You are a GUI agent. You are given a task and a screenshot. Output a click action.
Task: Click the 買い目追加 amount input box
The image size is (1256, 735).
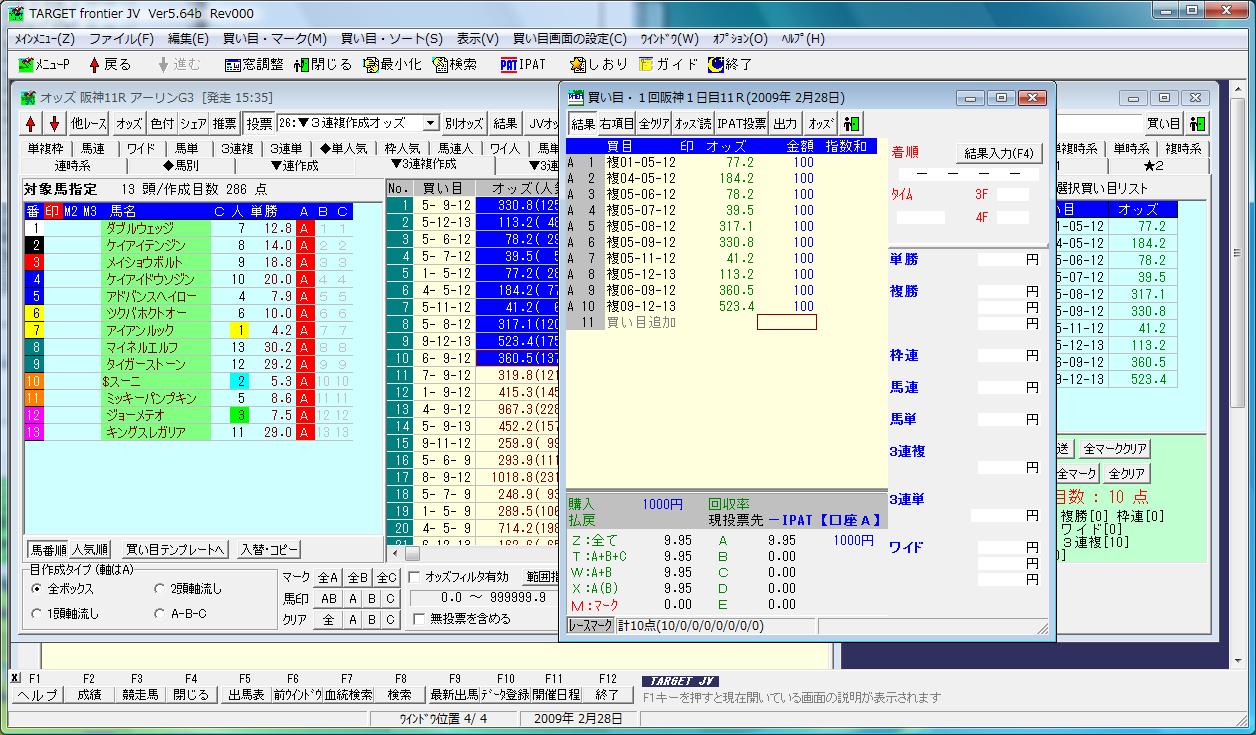[x=787, y=322]
